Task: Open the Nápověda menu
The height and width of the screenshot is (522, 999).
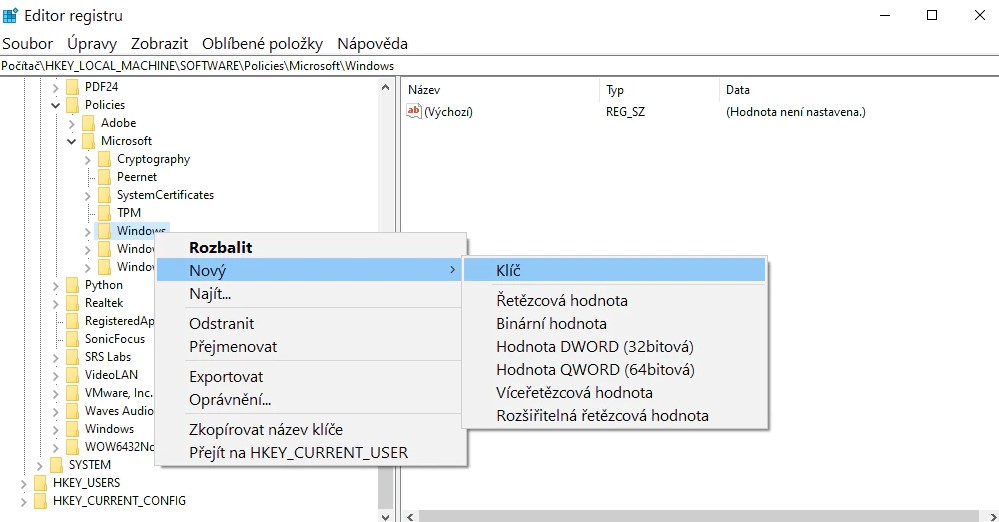Action: pos(373,43)
